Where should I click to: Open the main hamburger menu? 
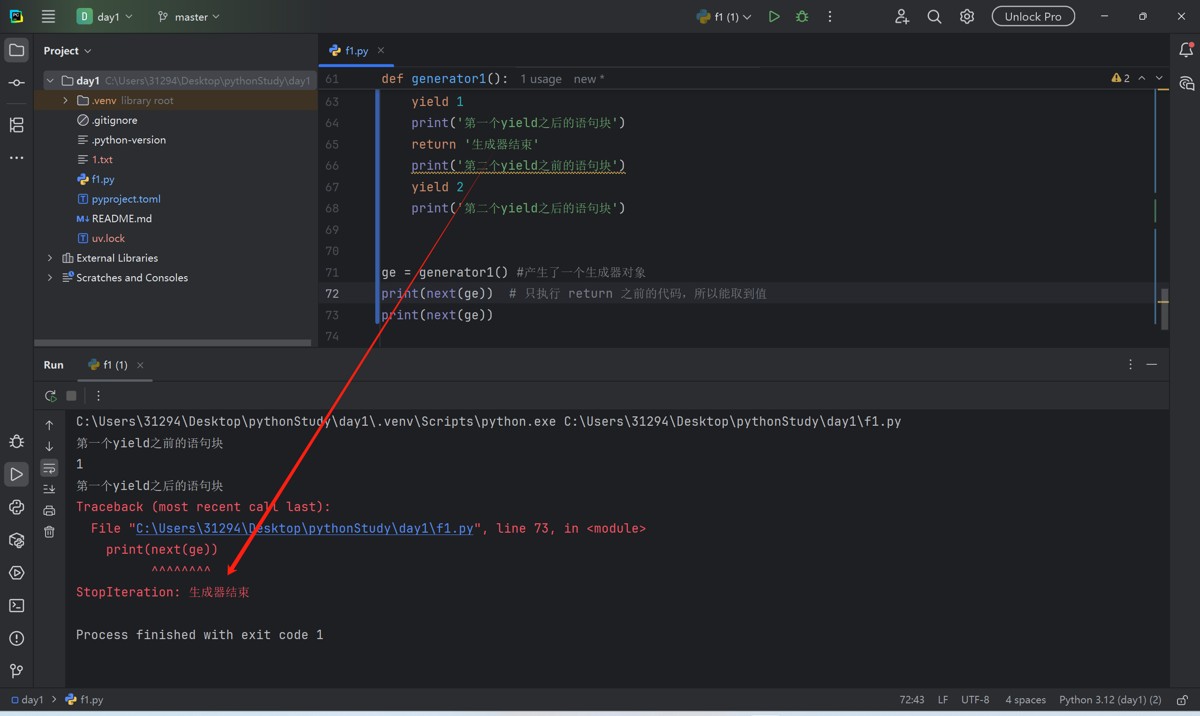click(48, 17)
